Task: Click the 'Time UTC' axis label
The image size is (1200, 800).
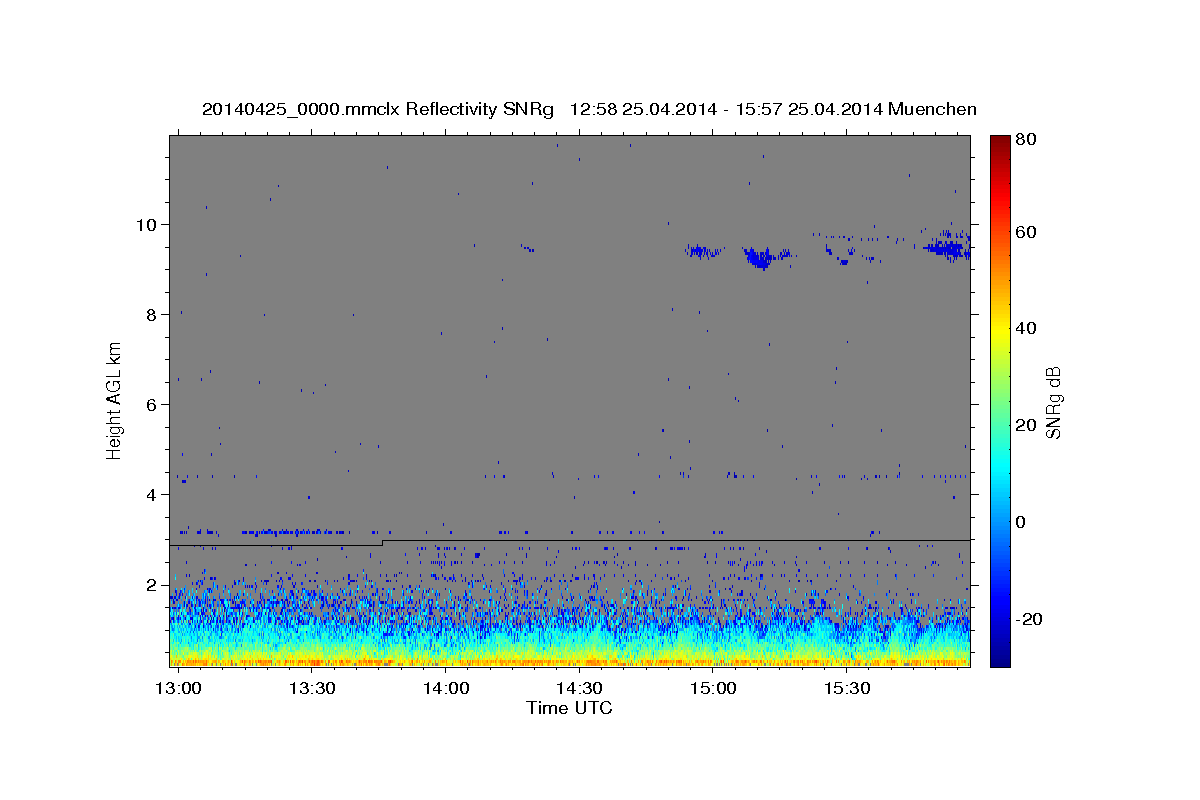Action: point(569,708)
